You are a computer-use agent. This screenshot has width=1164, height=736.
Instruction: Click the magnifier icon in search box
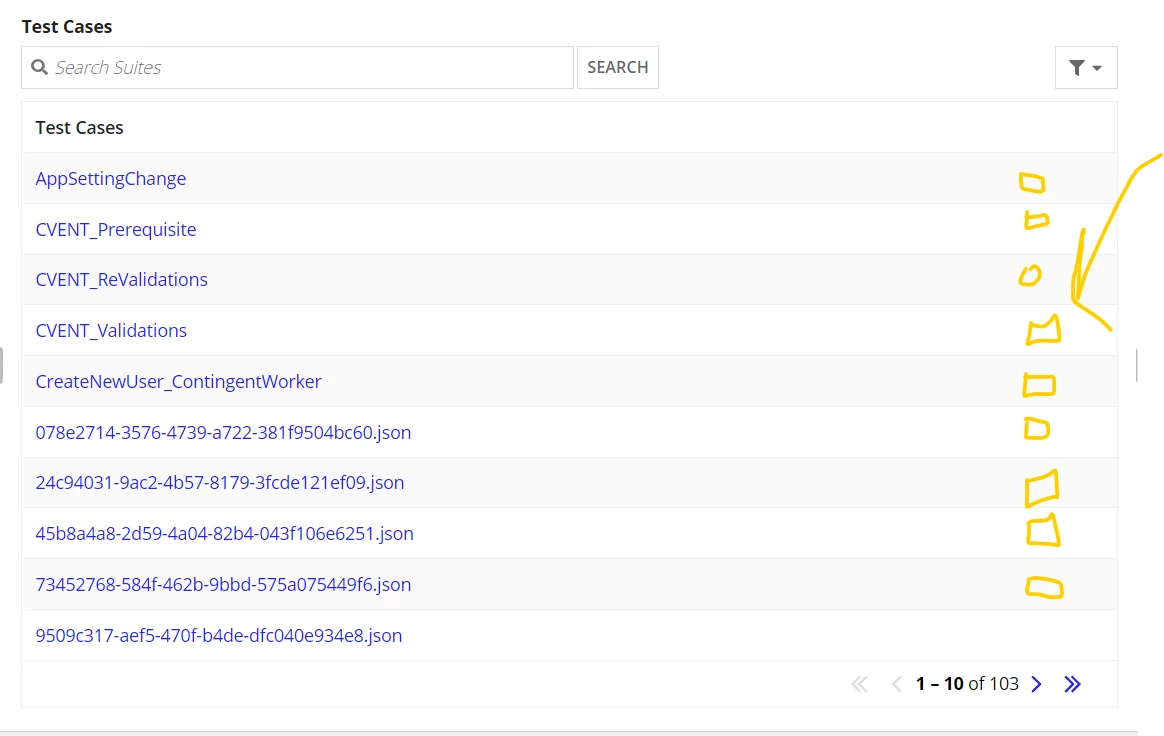point(39,68)
